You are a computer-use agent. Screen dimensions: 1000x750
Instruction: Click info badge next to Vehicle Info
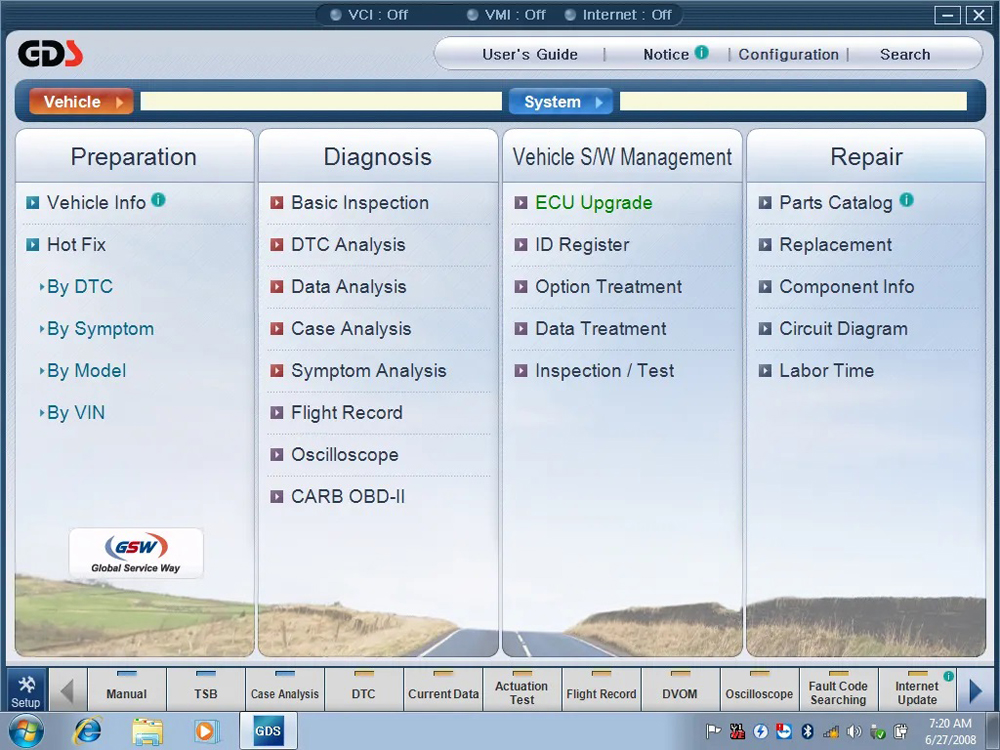[158, 200]
